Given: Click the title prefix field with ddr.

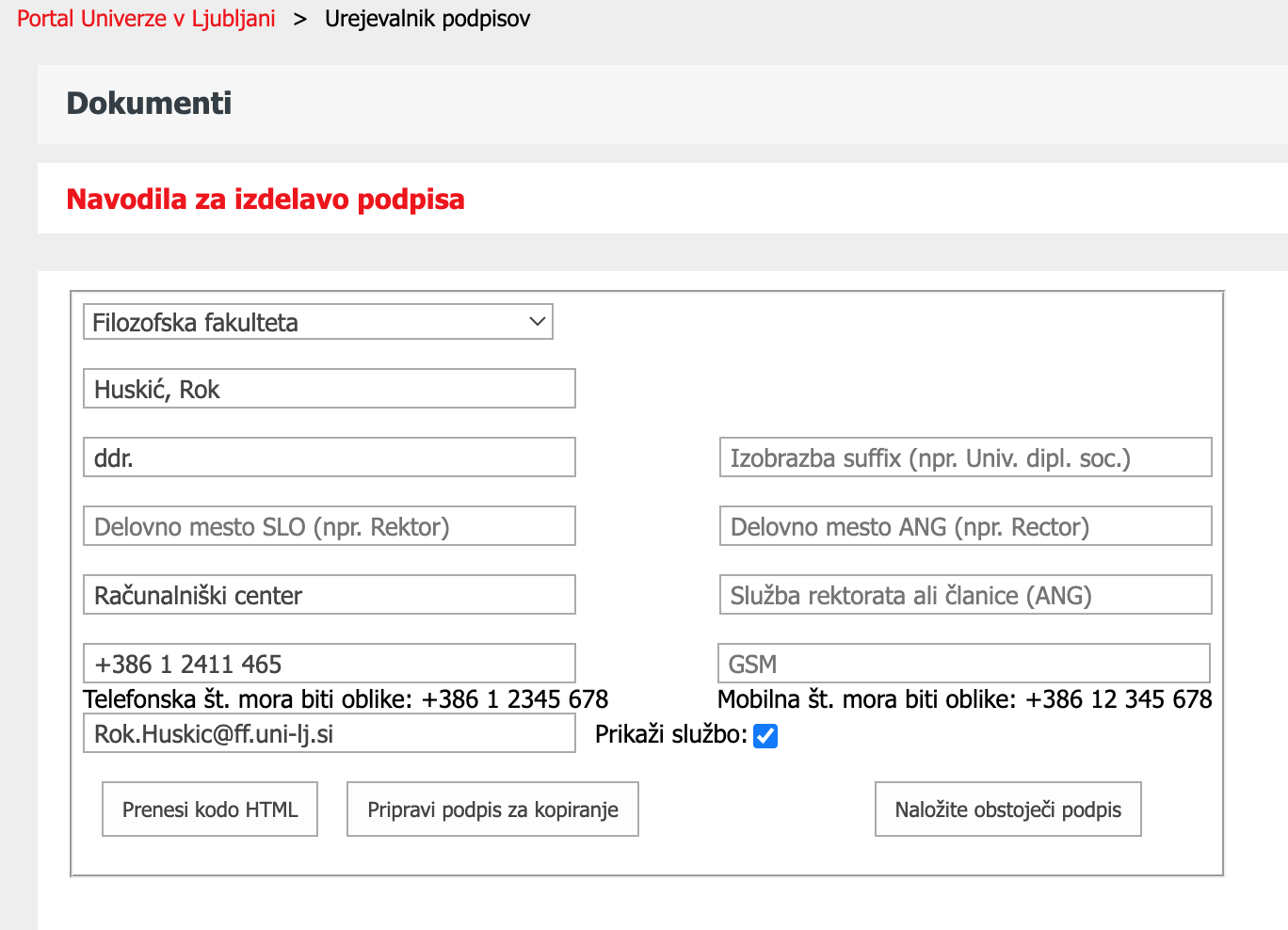Looking at the screenshot, I should (x=330, y=457).
